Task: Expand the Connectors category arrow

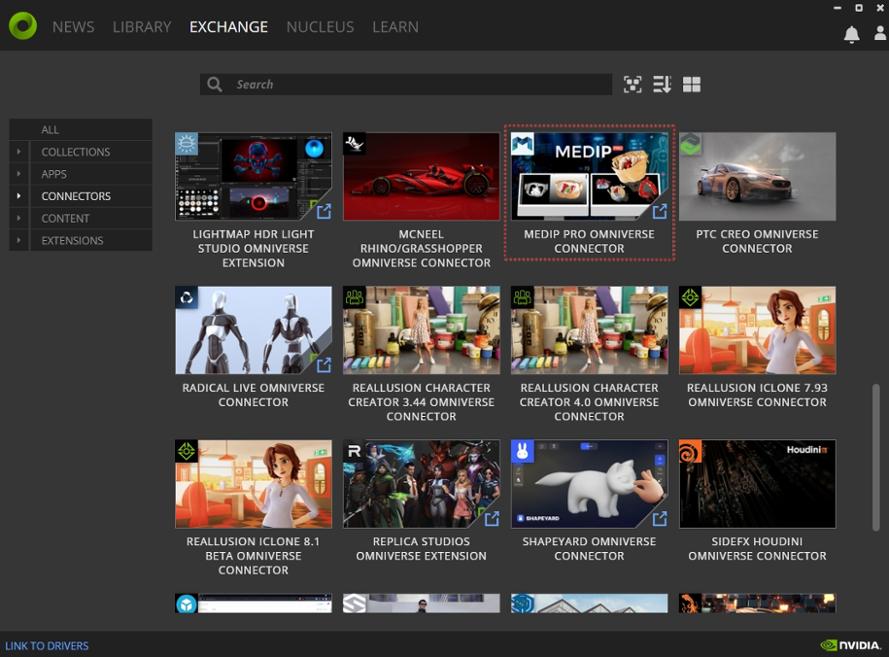Action: 19,196
